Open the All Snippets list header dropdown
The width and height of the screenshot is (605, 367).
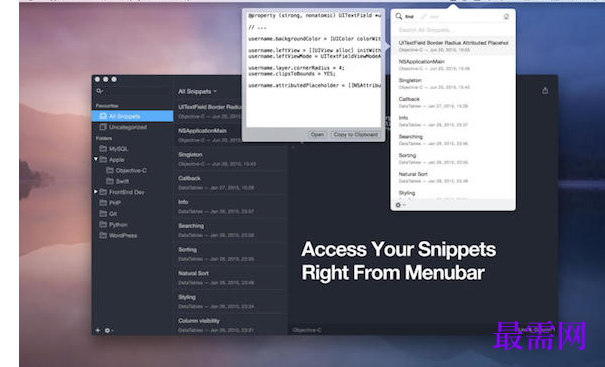click(197, 91)
